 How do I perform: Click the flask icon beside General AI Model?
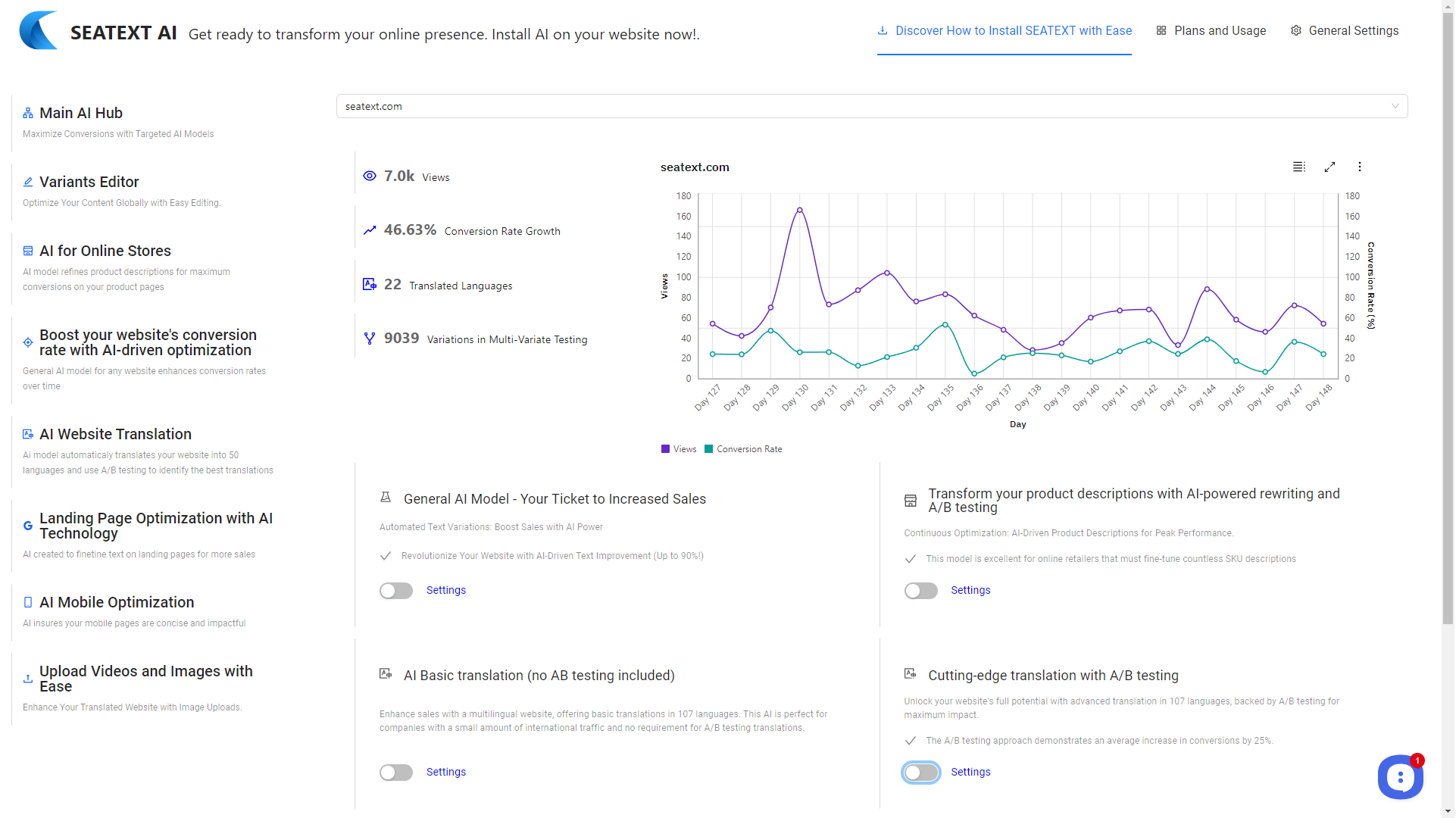point(386,498)
